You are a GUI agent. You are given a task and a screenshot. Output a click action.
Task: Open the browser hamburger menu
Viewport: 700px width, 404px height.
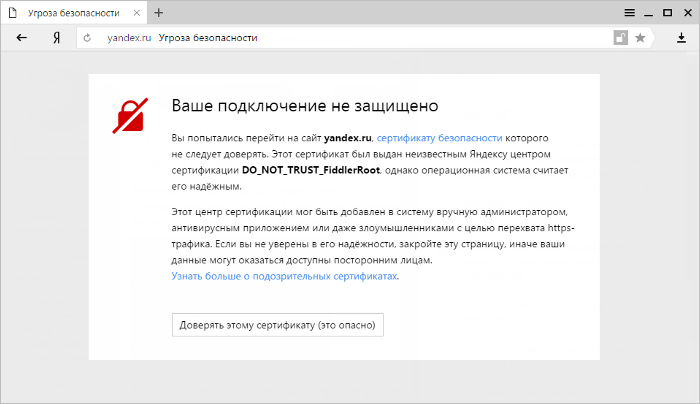click(x=629, y=12)
